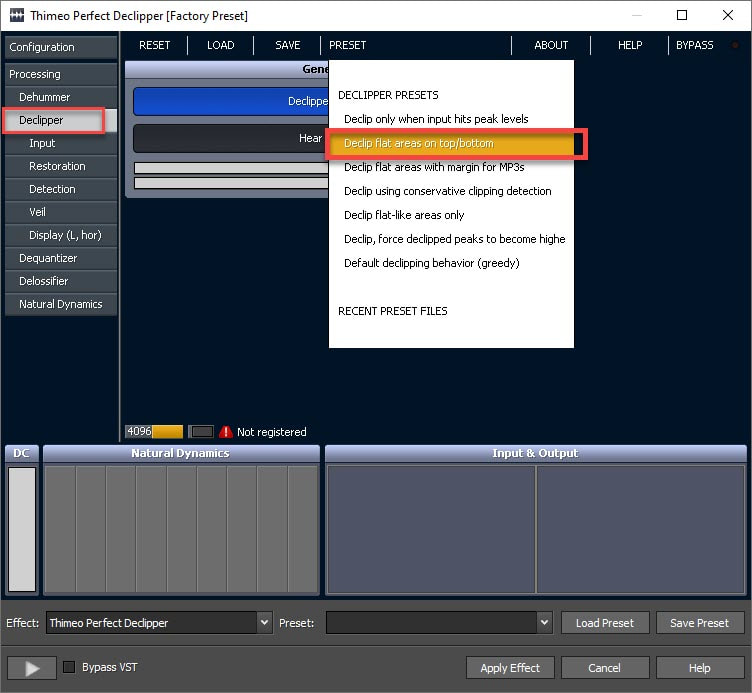Open the HELP menu item at top
The width and height of the screenshot is (752, 693).
[630, 45]
